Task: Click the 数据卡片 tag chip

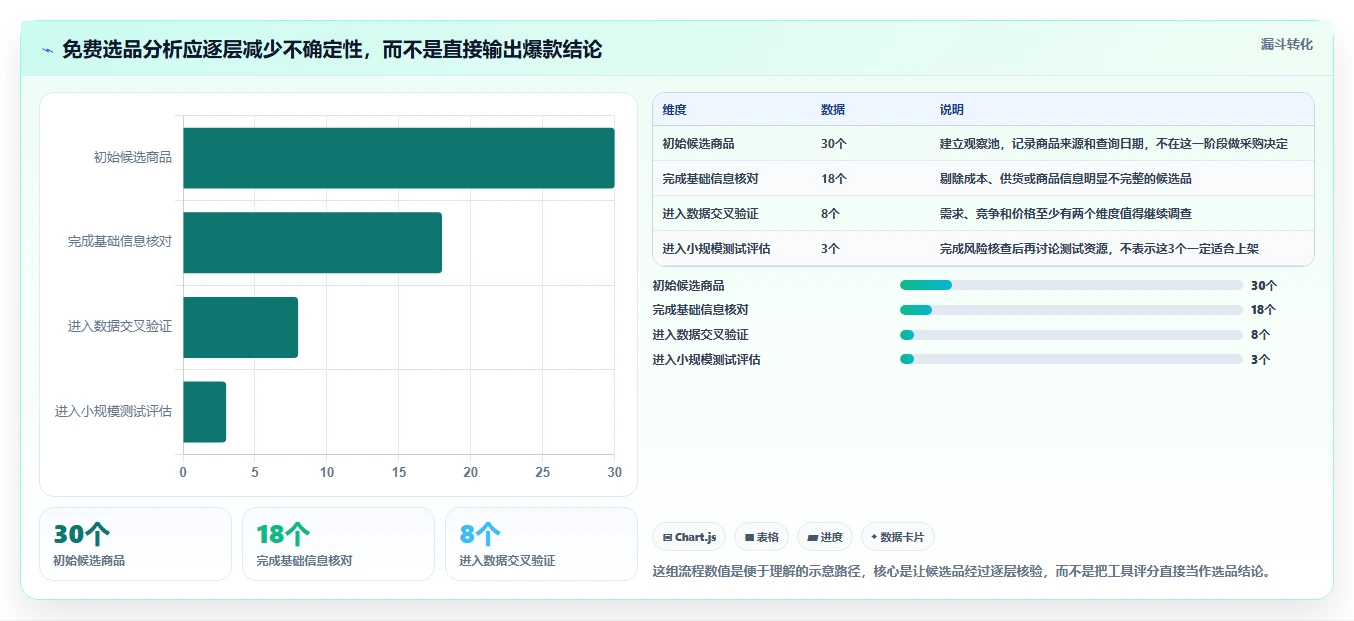Action: [898, 537]
